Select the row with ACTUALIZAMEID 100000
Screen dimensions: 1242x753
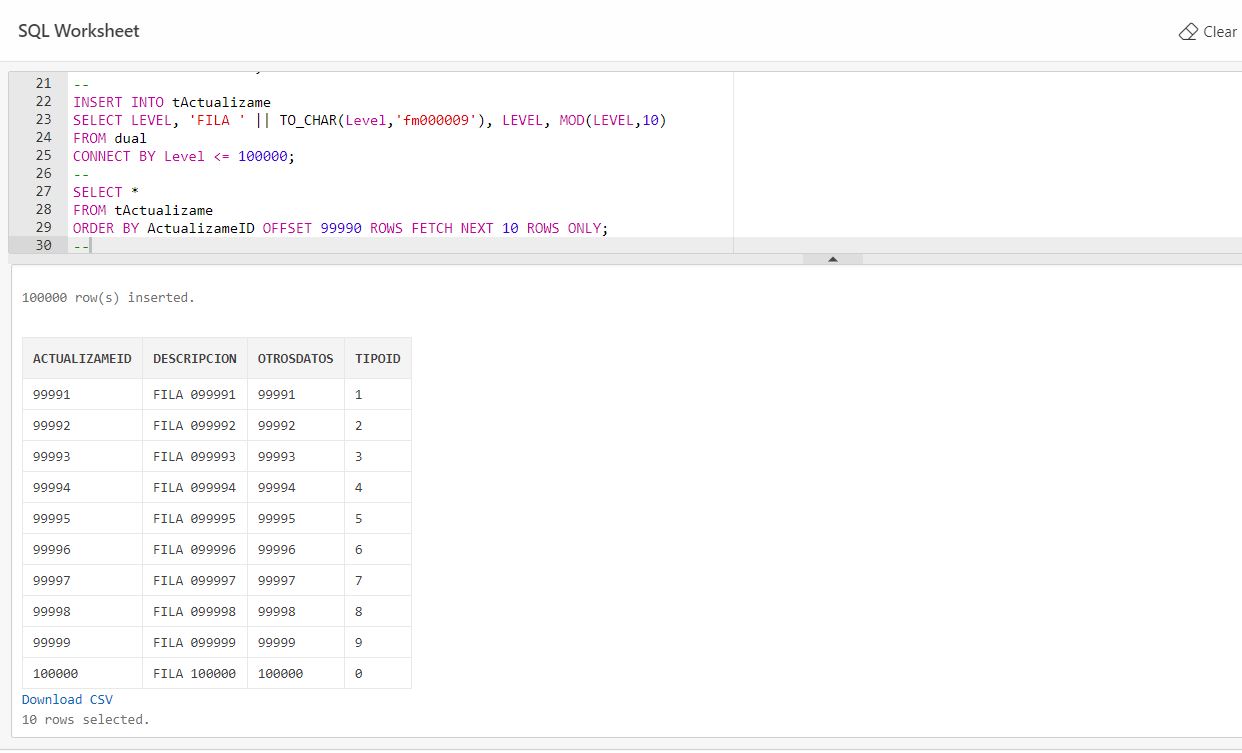[82, 672]
